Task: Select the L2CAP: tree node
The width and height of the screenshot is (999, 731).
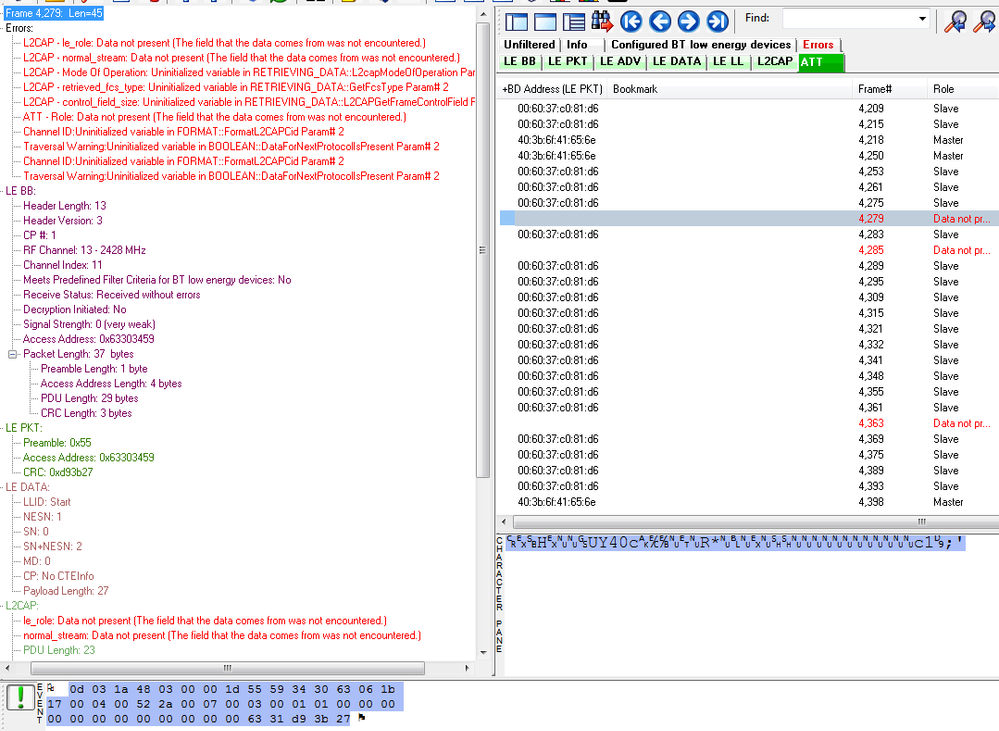Action: pos(22,605)
